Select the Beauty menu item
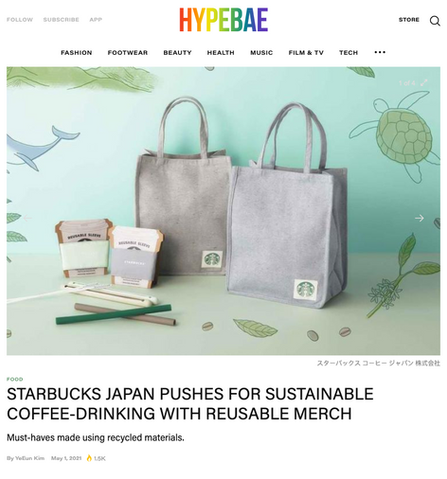 (x=177, y=53)
